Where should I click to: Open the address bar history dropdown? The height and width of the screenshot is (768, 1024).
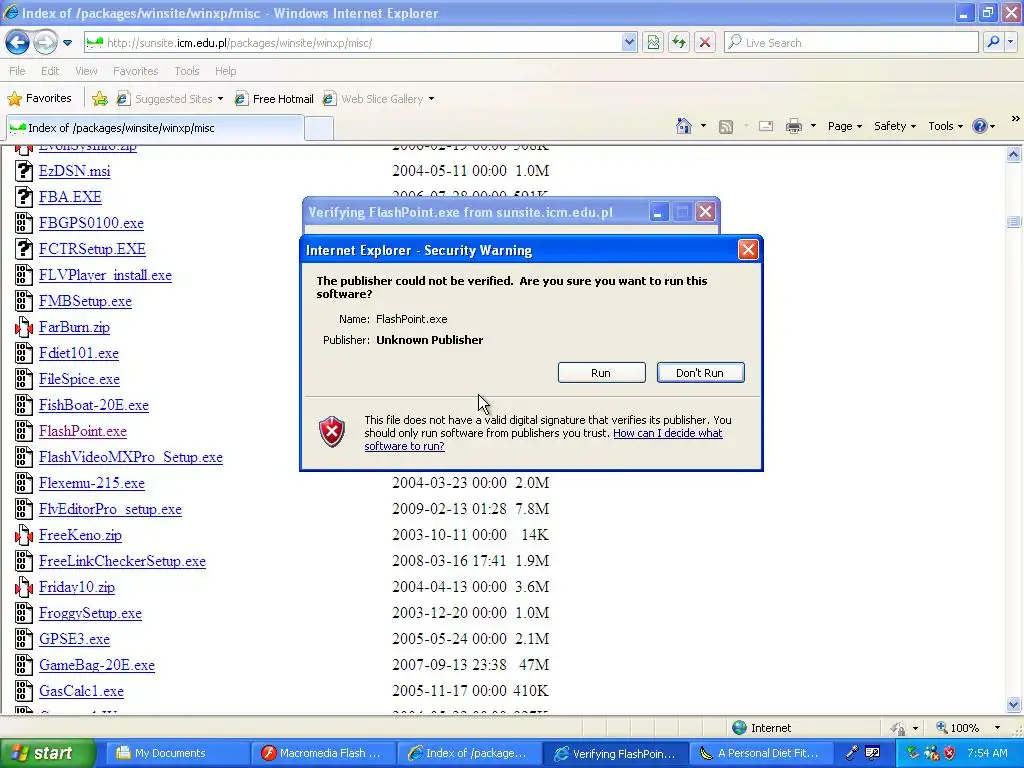click(628, 42)
